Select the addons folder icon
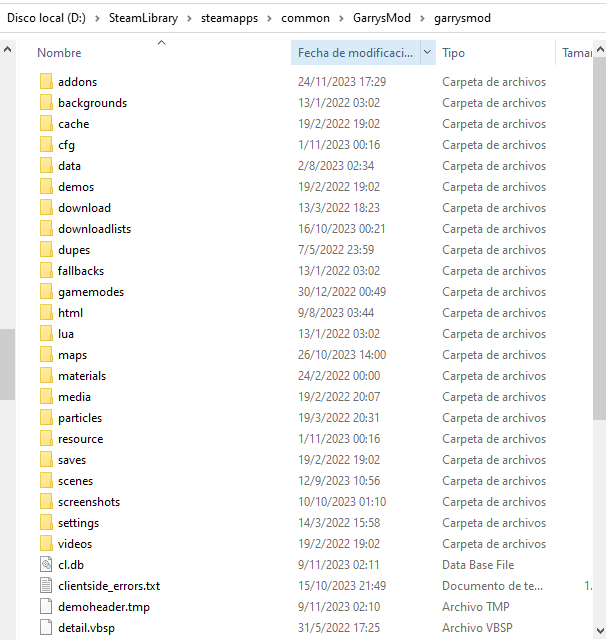606x640 pixels. click(46, 82)
